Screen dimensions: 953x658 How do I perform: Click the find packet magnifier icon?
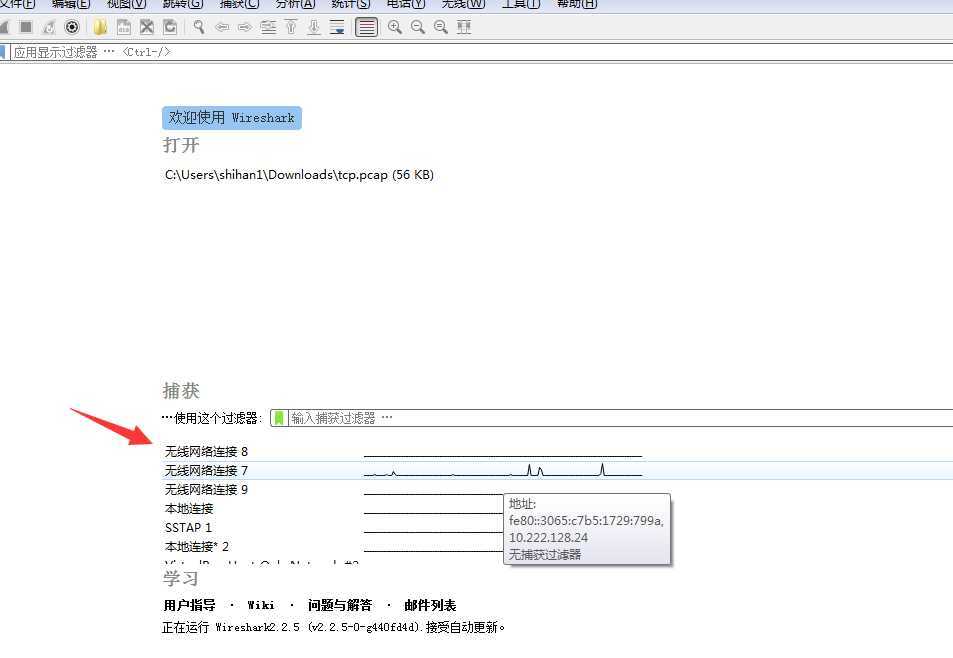coord(199,27)
